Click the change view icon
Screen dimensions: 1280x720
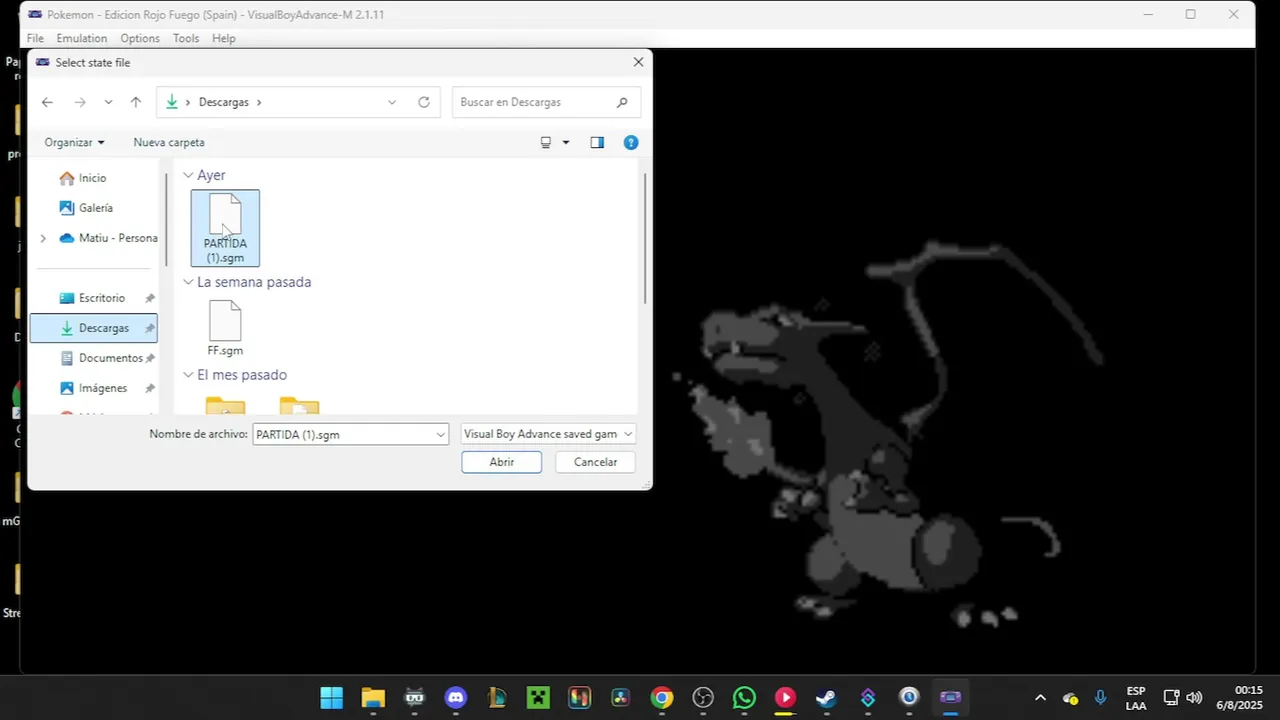coord(546,142)
